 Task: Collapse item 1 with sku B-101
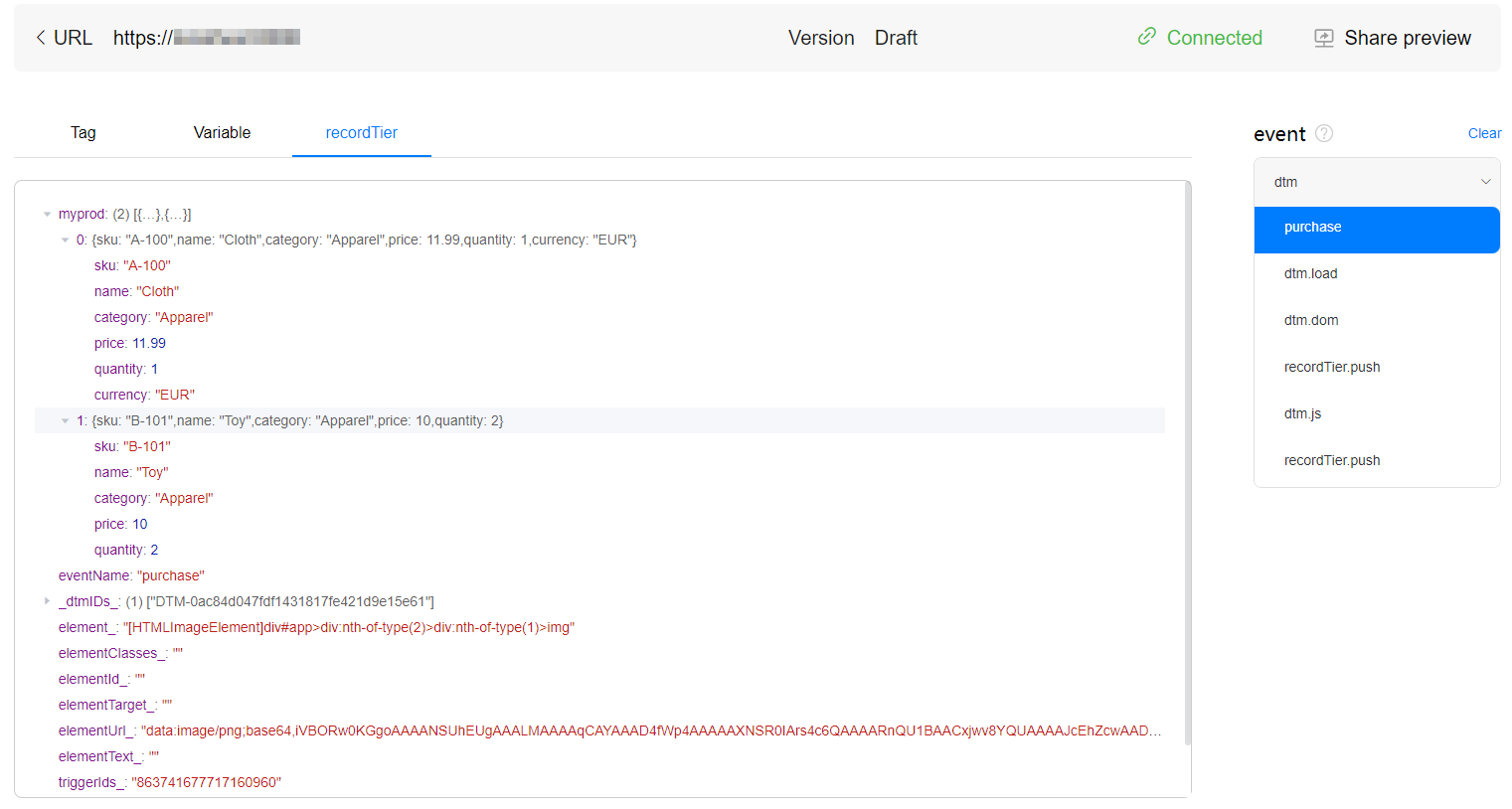click(65, 420)
